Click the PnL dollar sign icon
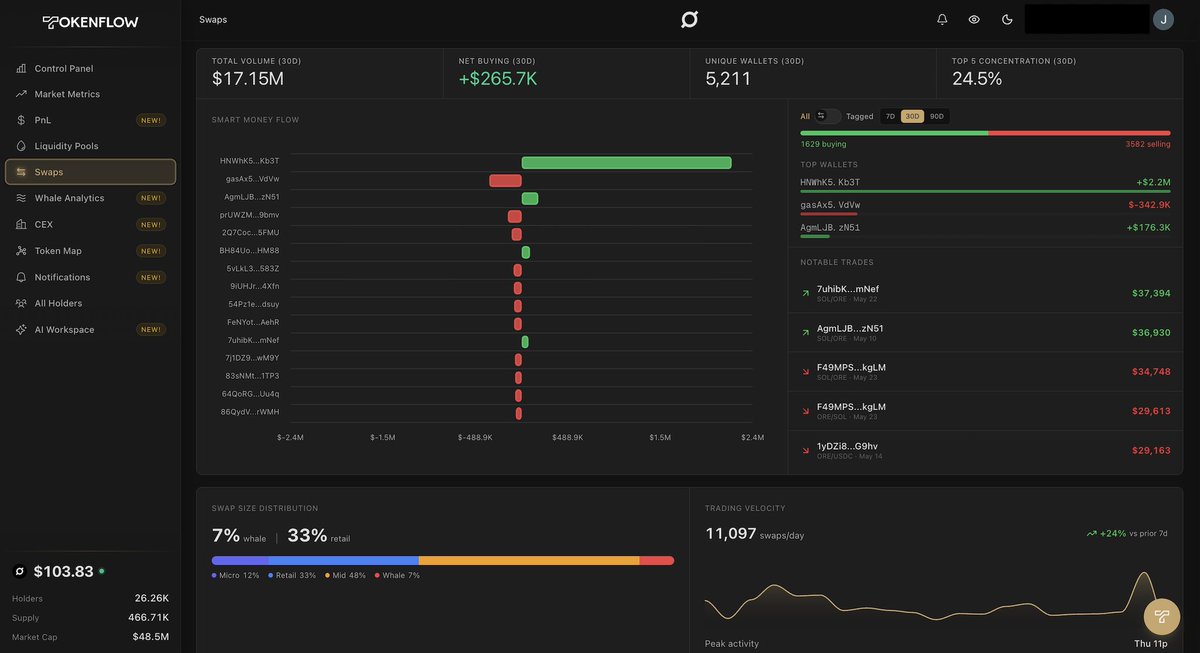The width and height of the screenshot is (1200, 653). (21, 120)
